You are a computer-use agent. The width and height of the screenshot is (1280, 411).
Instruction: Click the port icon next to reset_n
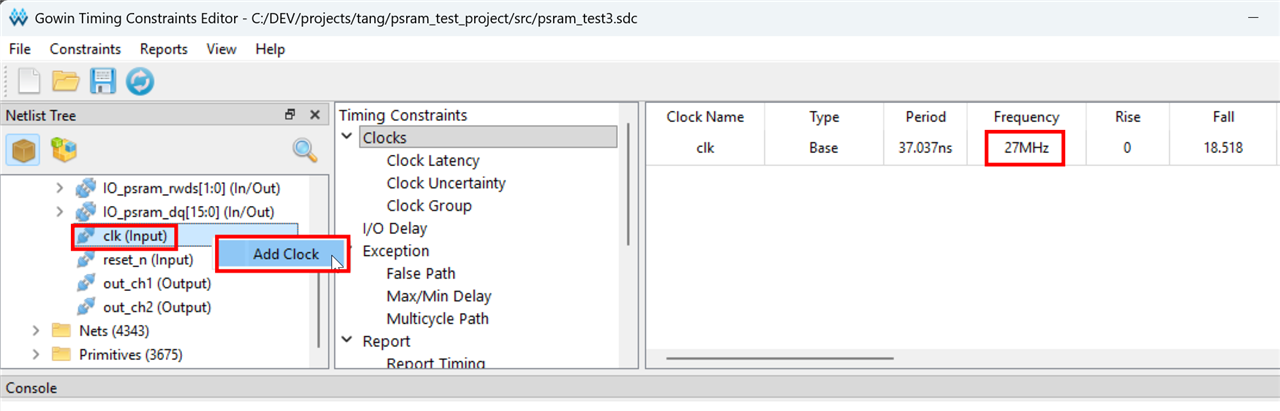pyautogui.click(x=87, y=260)
